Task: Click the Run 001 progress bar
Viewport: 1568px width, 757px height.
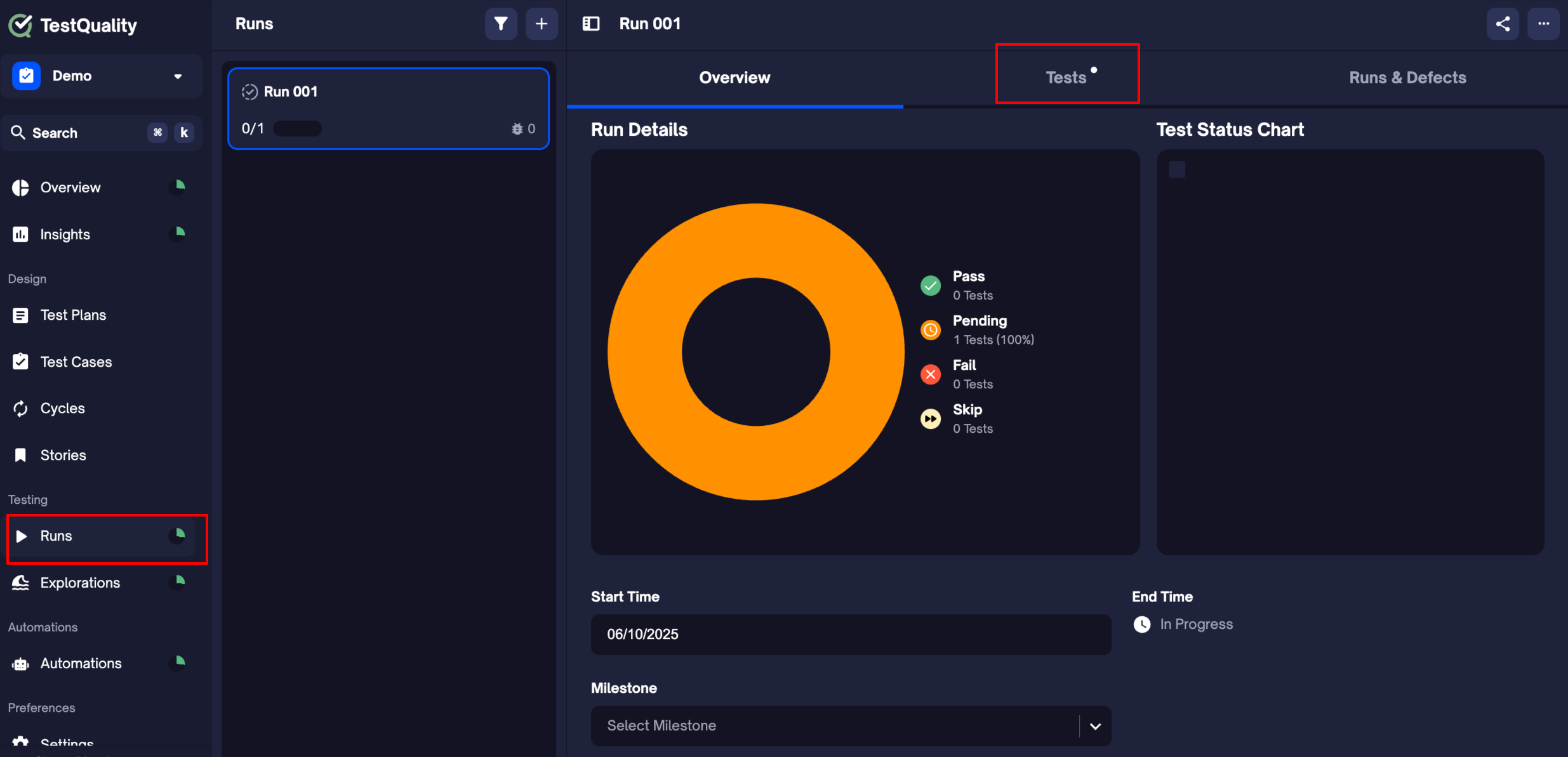Action: pos(297,129)
